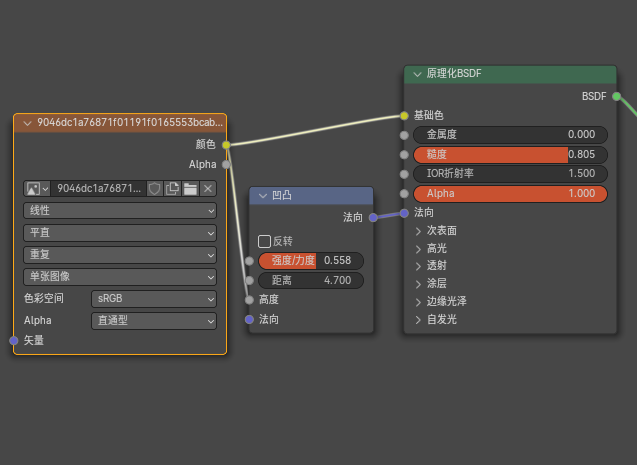The image size is (637, 465).
Task: Collapse the 原理化BSDF node header arrow
Action: (416, 75)
